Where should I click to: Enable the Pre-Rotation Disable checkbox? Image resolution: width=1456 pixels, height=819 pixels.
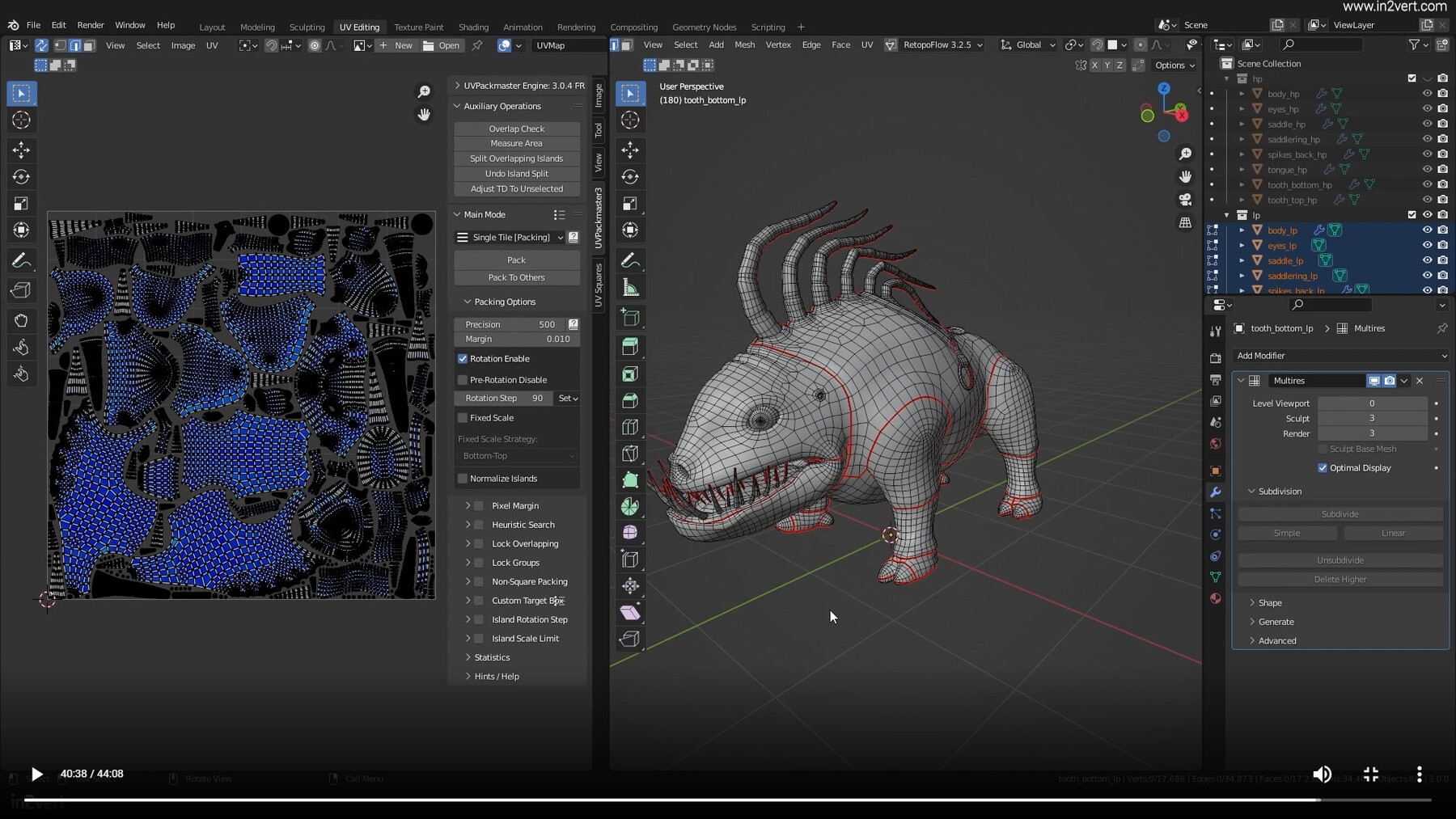click(463, 379)
